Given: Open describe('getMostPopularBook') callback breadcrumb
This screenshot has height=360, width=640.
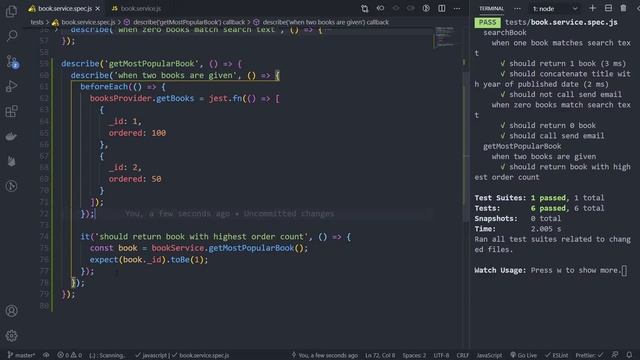Looking at the screenshot, I should click(x=184, y=22).
